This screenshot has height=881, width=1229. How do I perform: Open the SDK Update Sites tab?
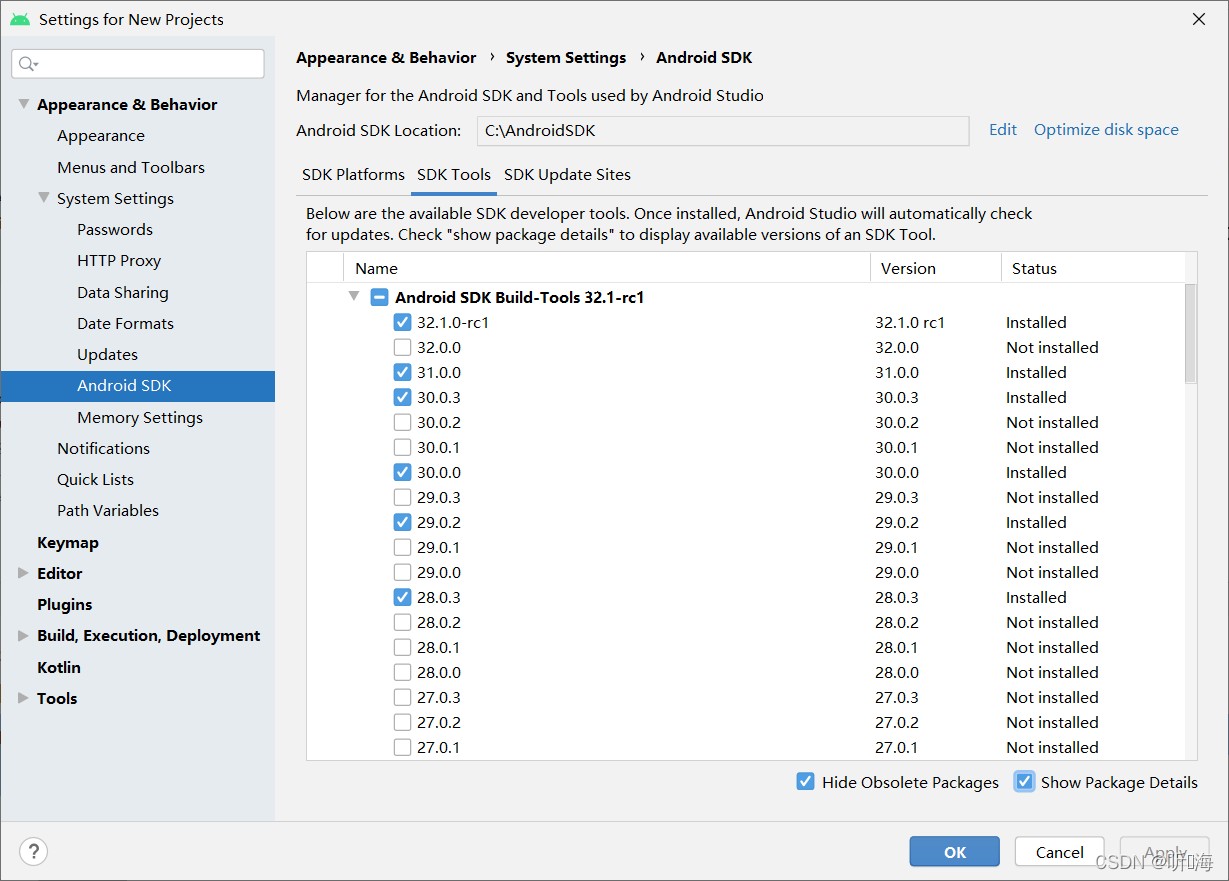coord(567,174)
